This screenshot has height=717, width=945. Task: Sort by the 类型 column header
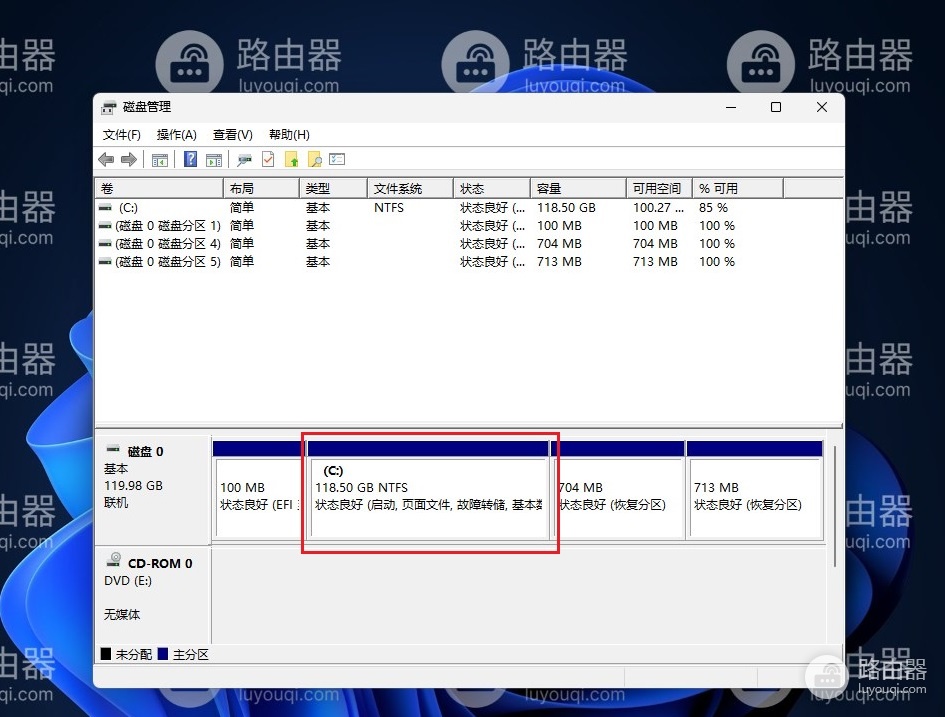coord(333,189)
